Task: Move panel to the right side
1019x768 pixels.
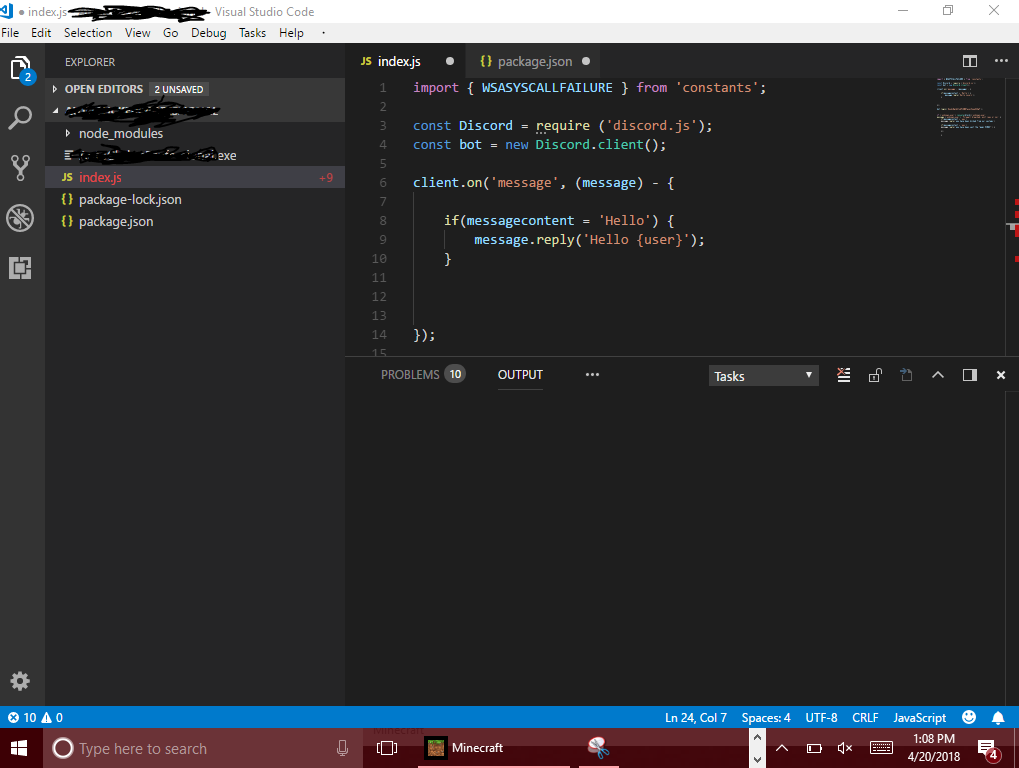Action: [970, 375]
